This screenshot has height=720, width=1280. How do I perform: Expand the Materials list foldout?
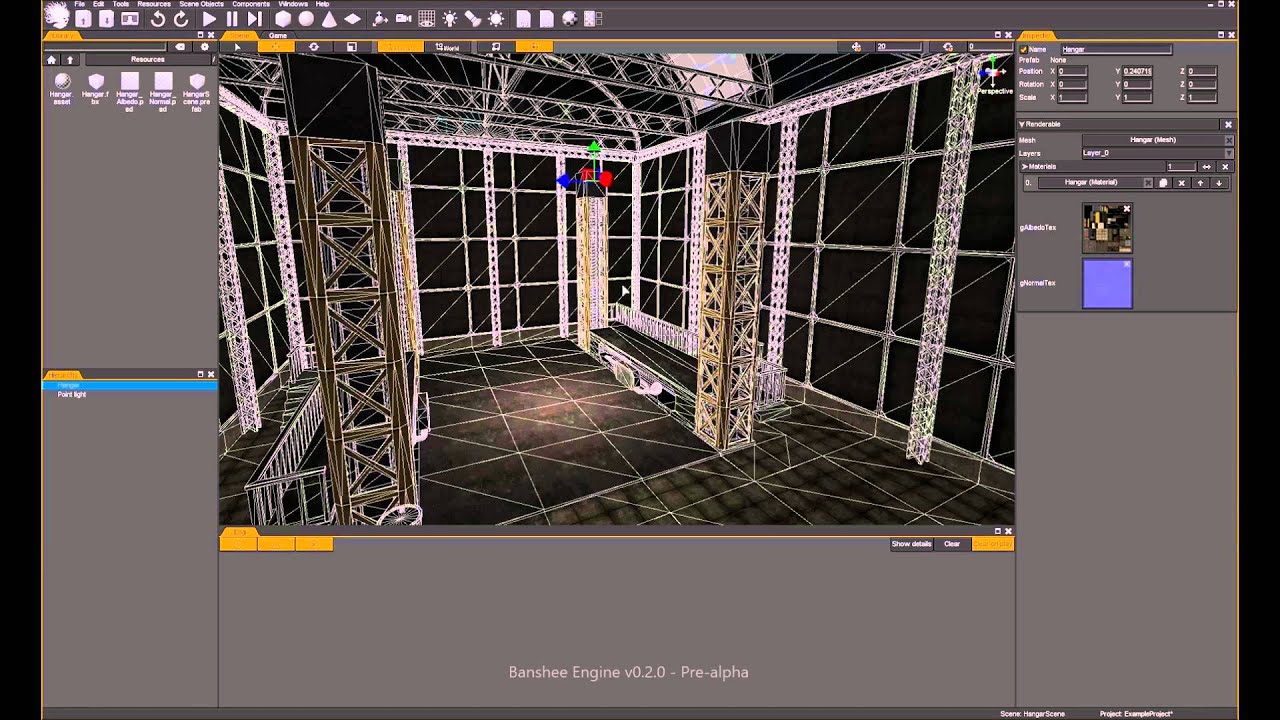[x=1025, y=167]
